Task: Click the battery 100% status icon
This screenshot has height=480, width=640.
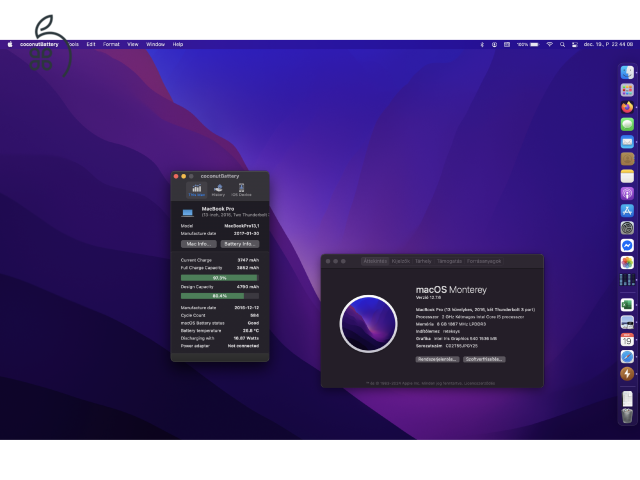Action: pyautogui.click(x=528, y=44)
